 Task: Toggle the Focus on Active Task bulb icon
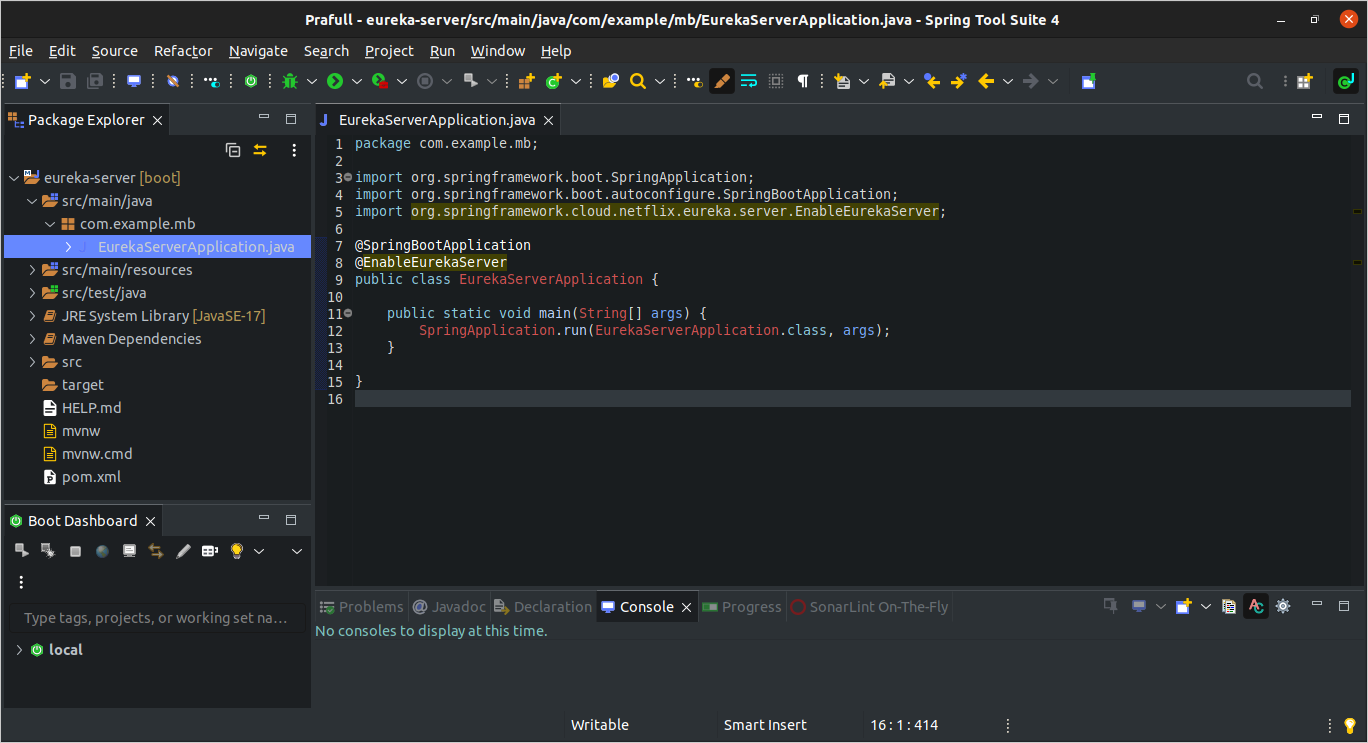point(235,550)
